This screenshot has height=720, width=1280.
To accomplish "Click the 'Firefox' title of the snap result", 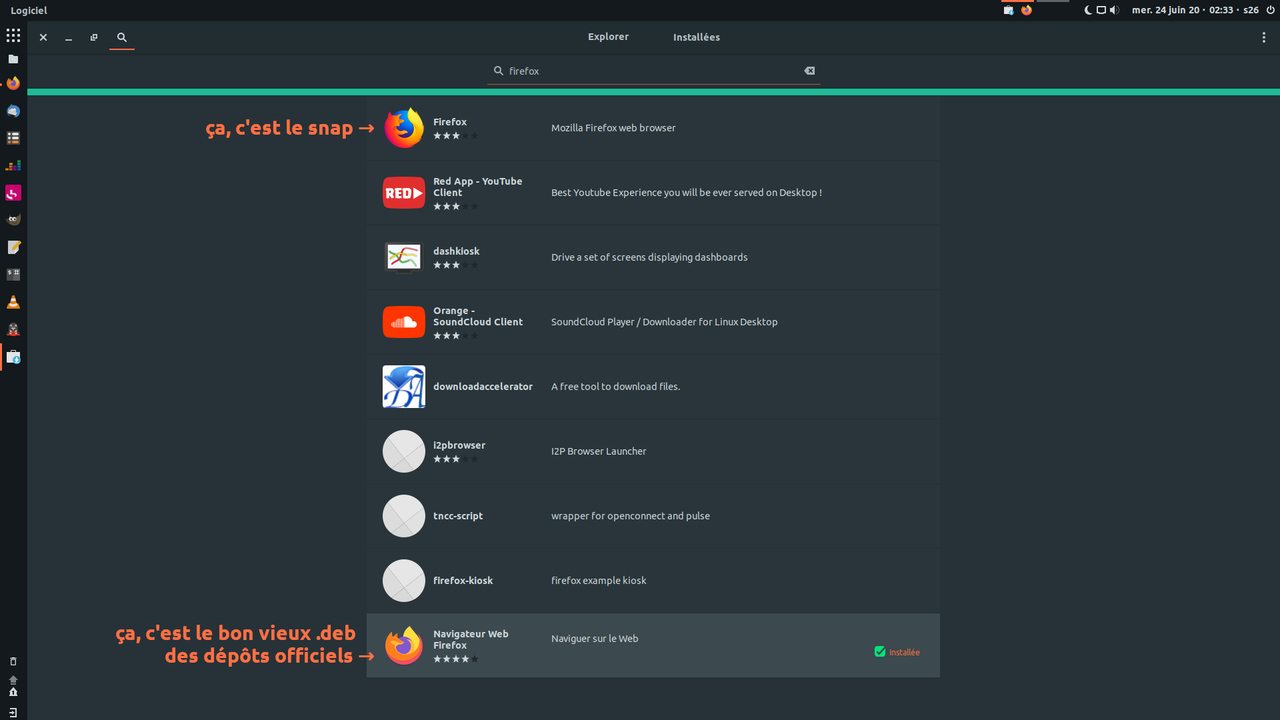I will click(x=450, y=122).
